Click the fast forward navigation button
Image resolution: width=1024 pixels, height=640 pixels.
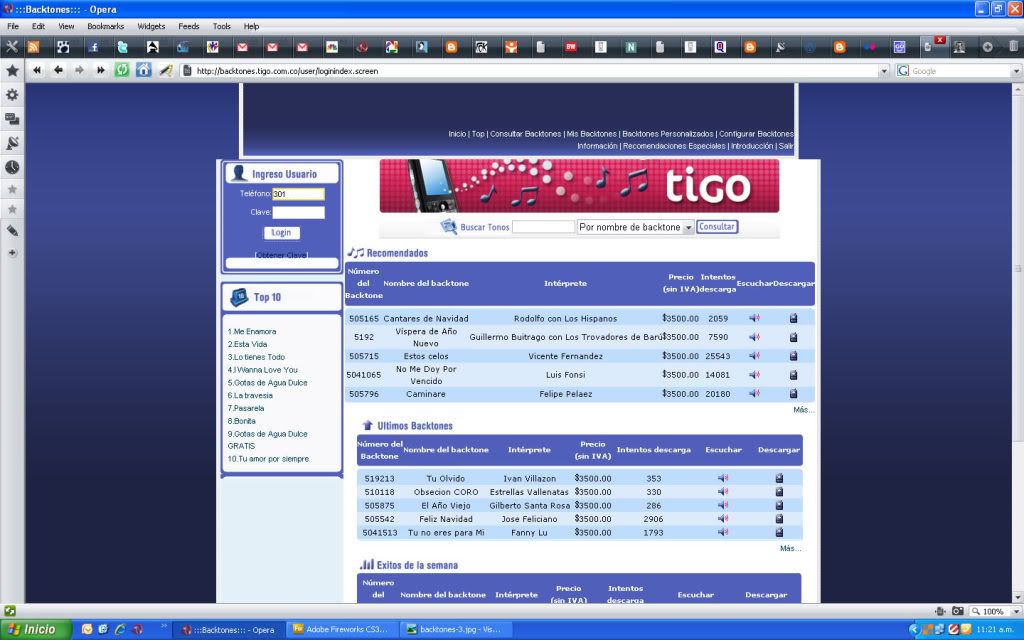point(101,70)
